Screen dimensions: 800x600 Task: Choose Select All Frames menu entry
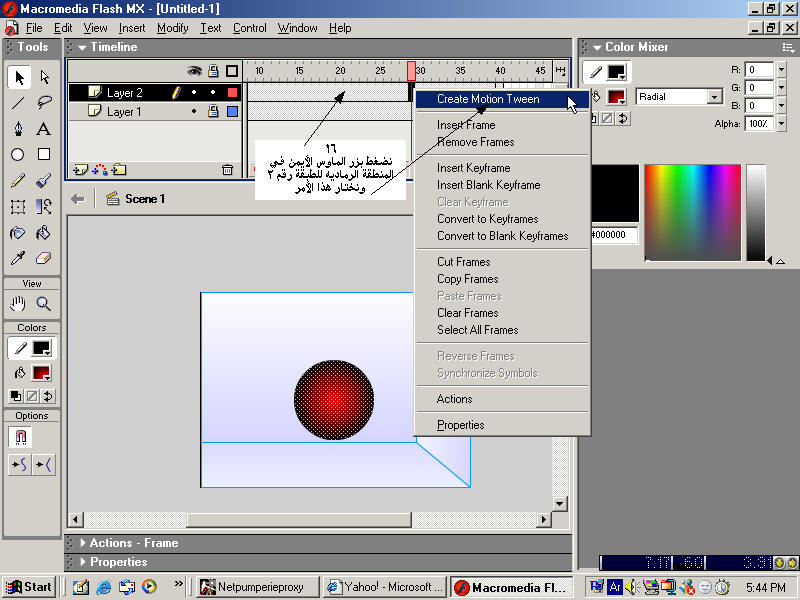[x=503, y=330]
